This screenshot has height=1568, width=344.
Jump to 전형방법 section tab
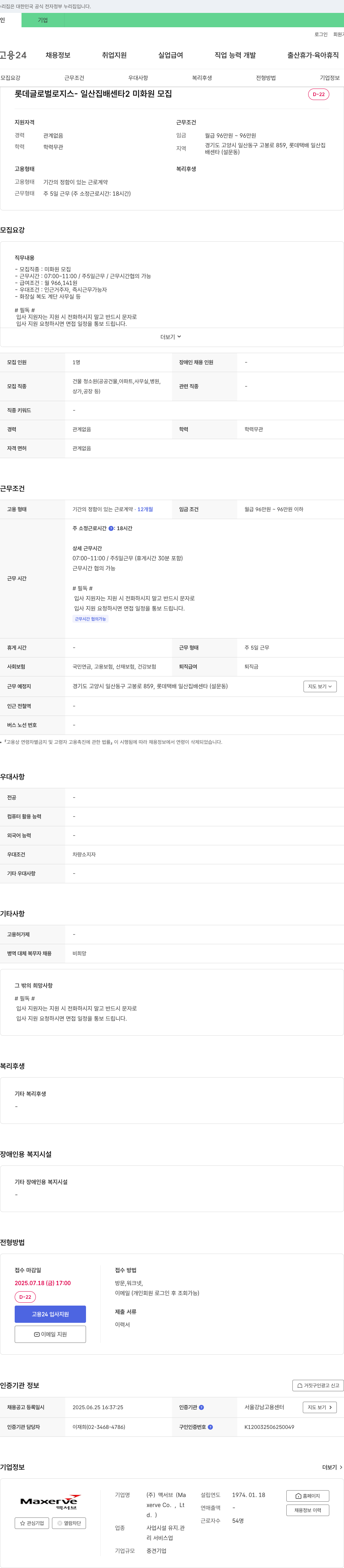[x=266, y=78]
